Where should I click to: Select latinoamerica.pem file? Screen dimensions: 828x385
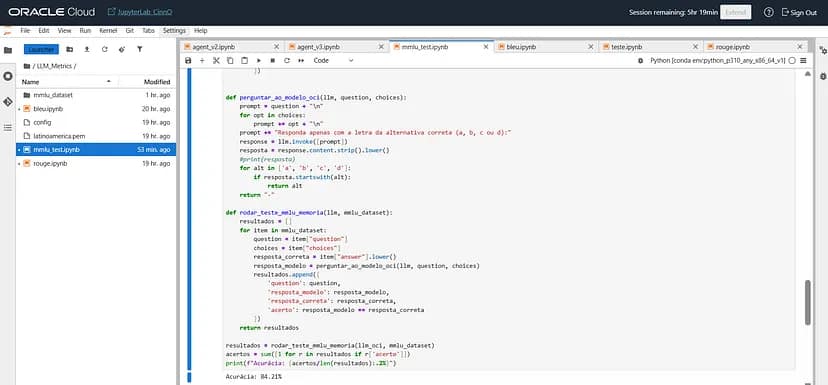pos(96,136)
